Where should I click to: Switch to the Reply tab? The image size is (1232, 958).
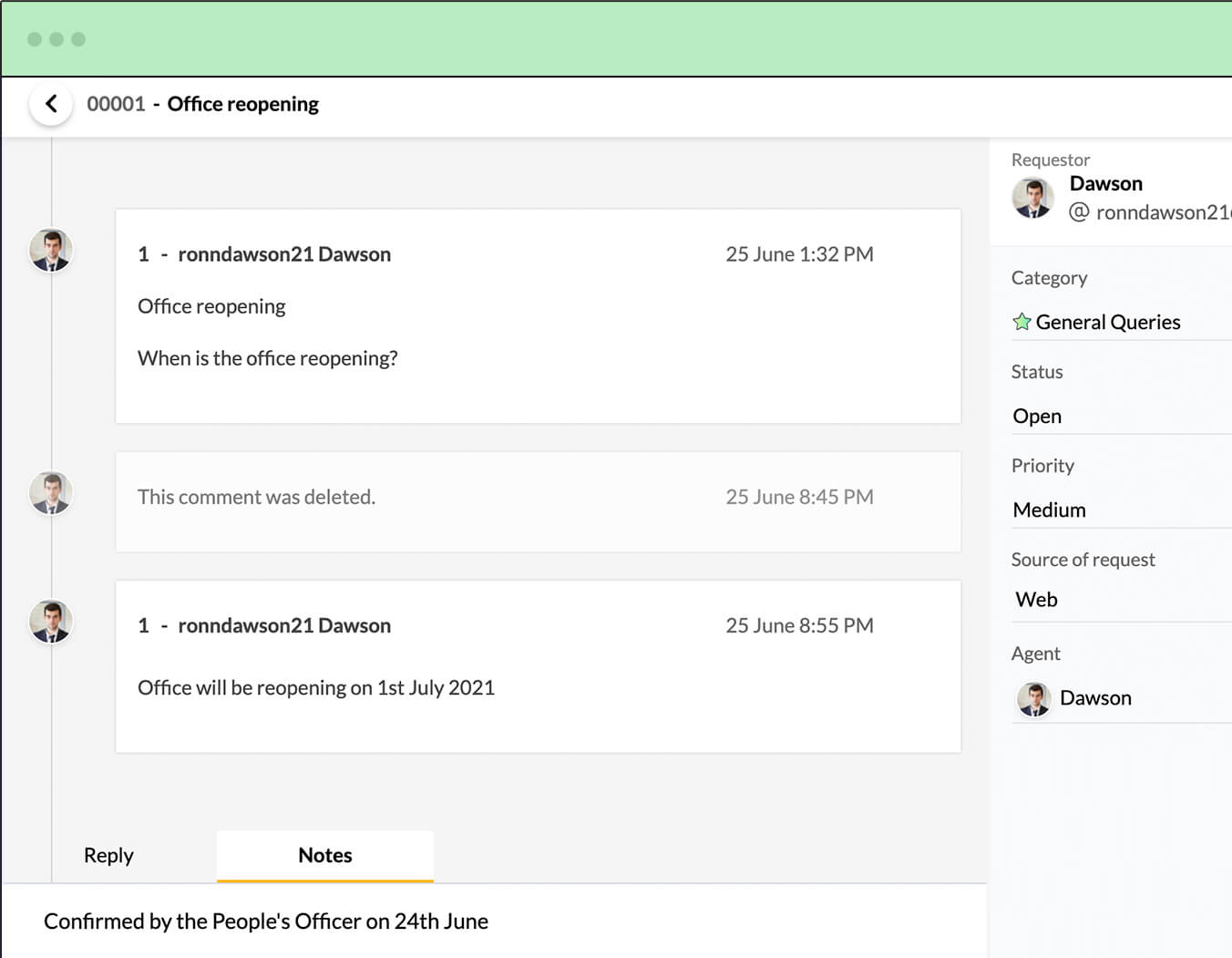[108, 855]
